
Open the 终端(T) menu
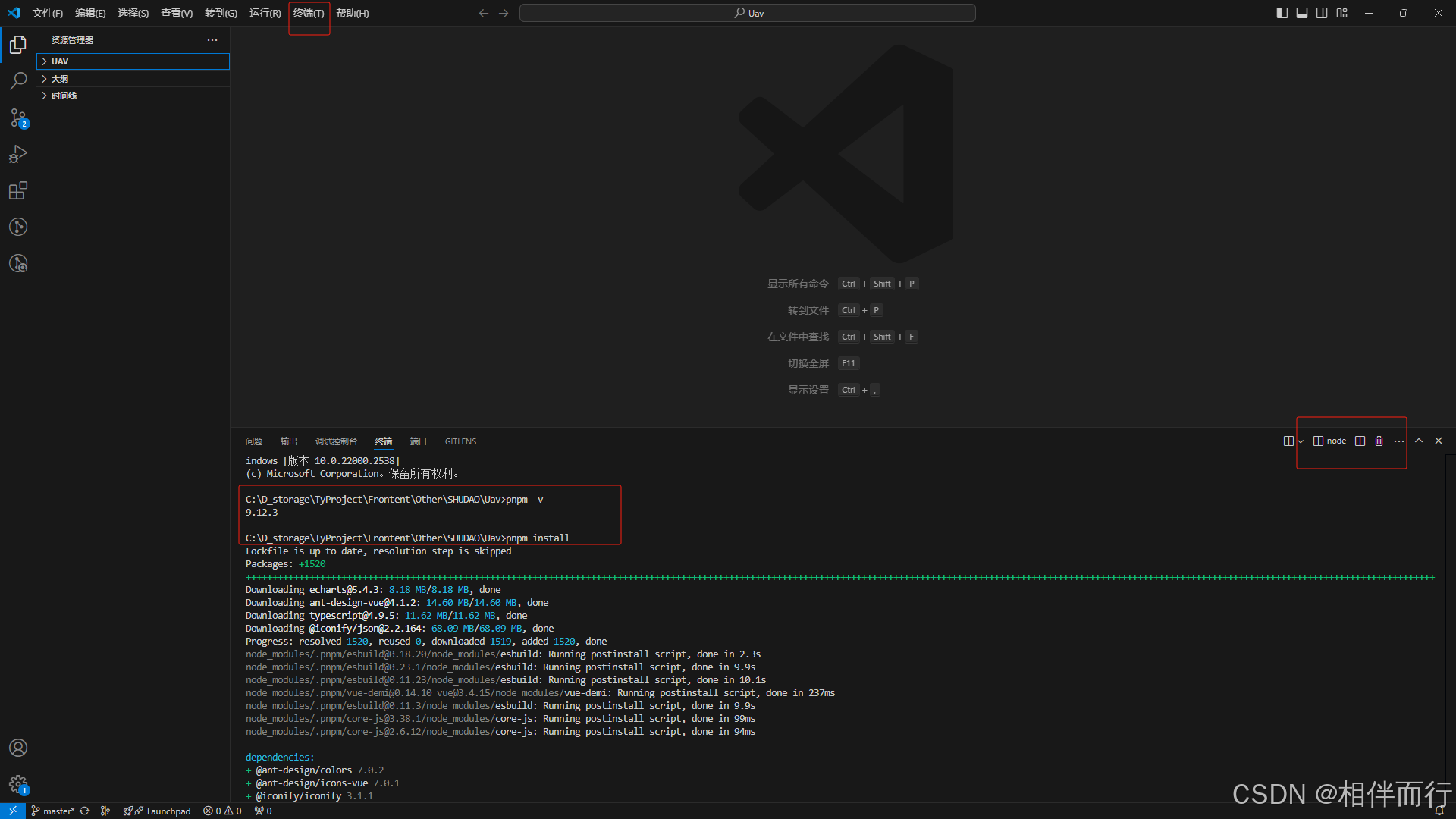(x=309, y=13)
